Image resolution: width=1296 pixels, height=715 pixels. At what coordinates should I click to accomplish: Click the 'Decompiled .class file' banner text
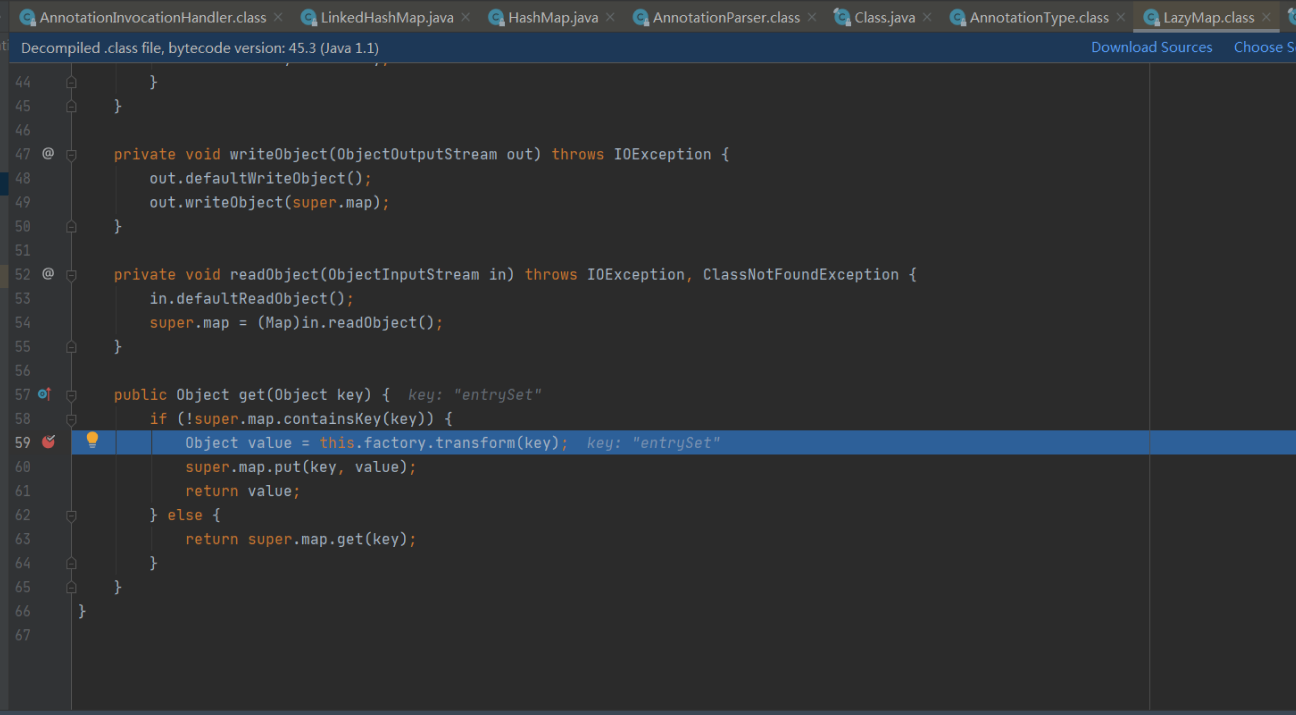click(200, 47)
